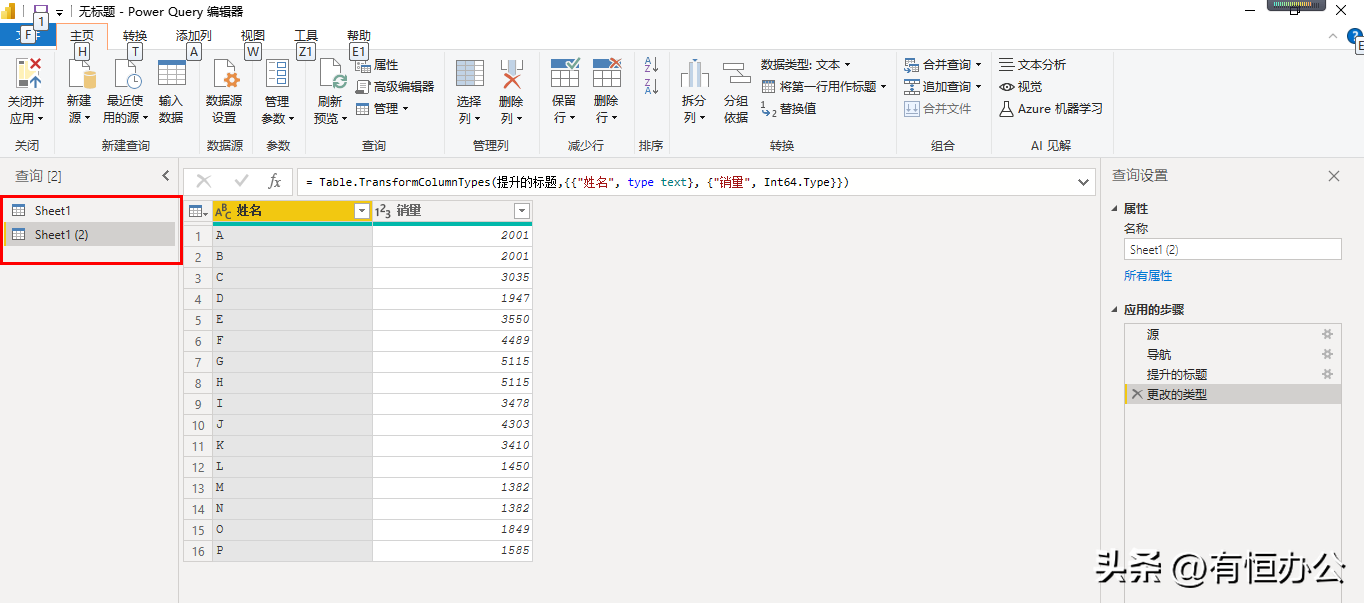The width and height of the screenshot is (1364, 603).
Task: Select row number 16
Action: coord(198,551)
